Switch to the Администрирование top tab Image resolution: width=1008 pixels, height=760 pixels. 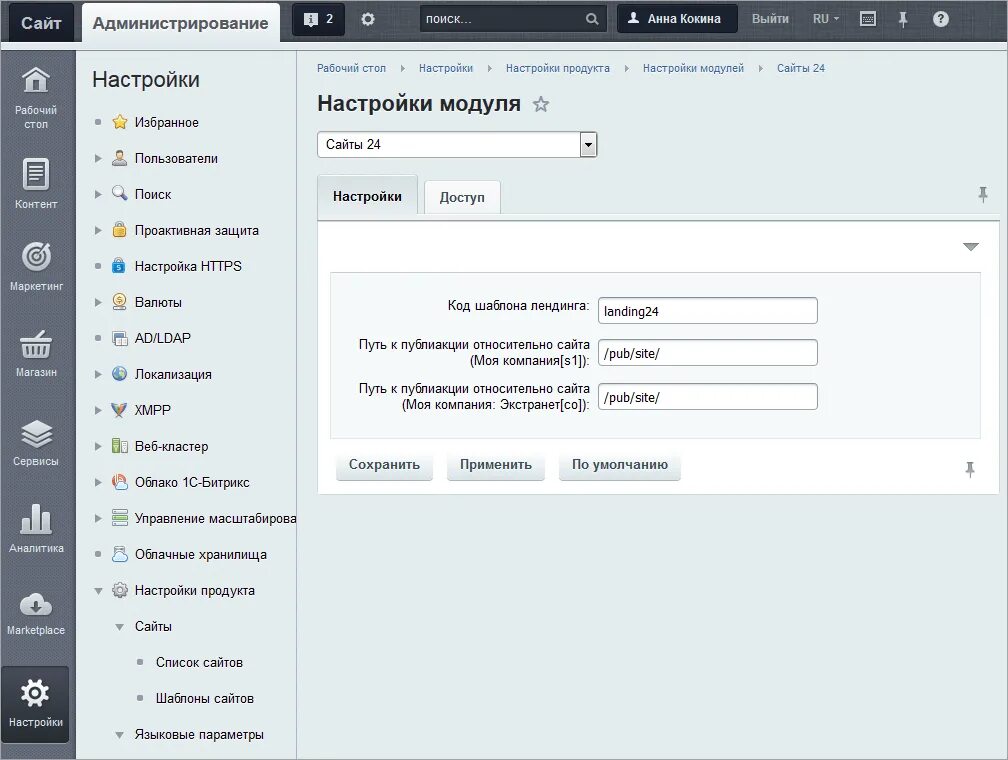[181, 23]
